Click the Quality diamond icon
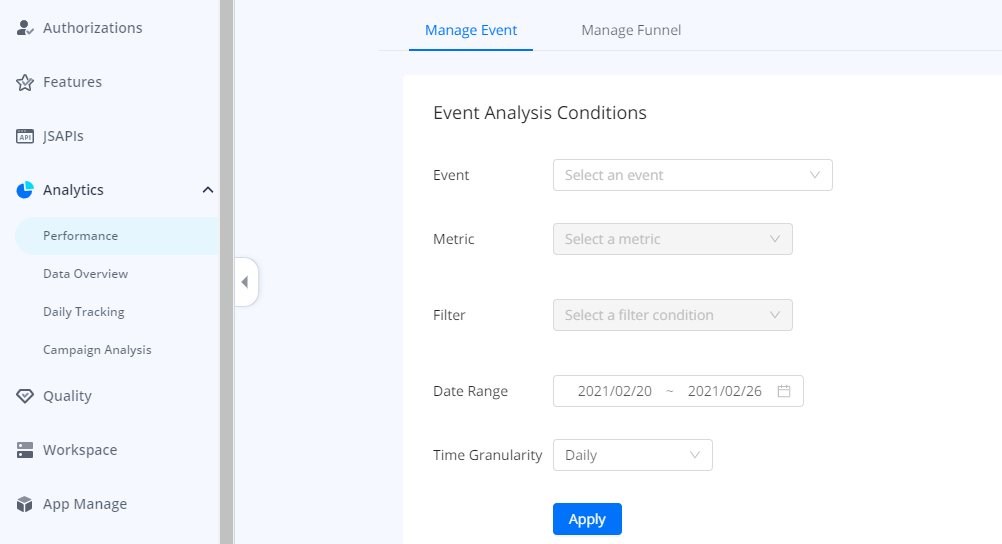1002x544 pixels. click(x=25, y=396)
